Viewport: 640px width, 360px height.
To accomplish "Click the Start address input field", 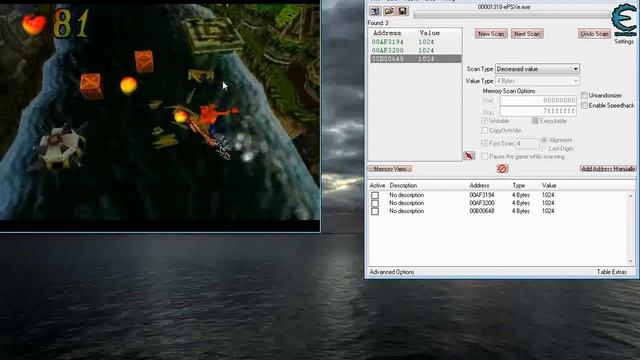I will tap(538, 100).
